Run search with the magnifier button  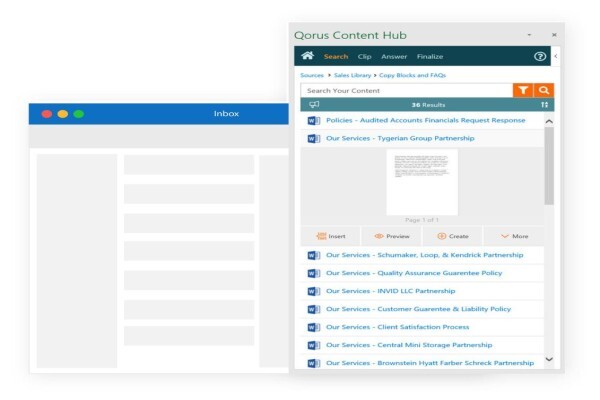(544, 90)
